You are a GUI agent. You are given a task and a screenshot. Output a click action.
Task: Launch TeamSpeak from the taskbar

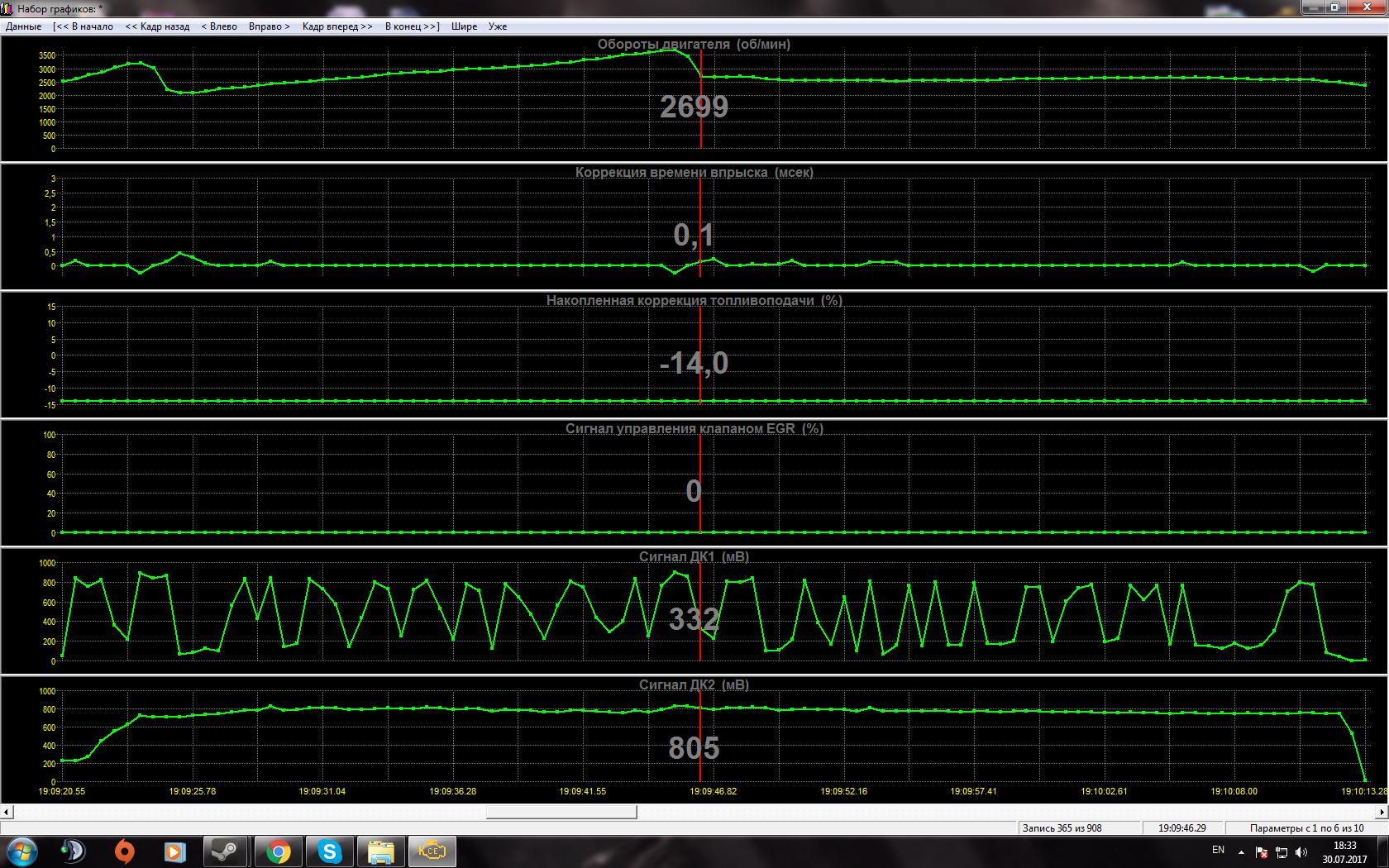tap(73, 851)
